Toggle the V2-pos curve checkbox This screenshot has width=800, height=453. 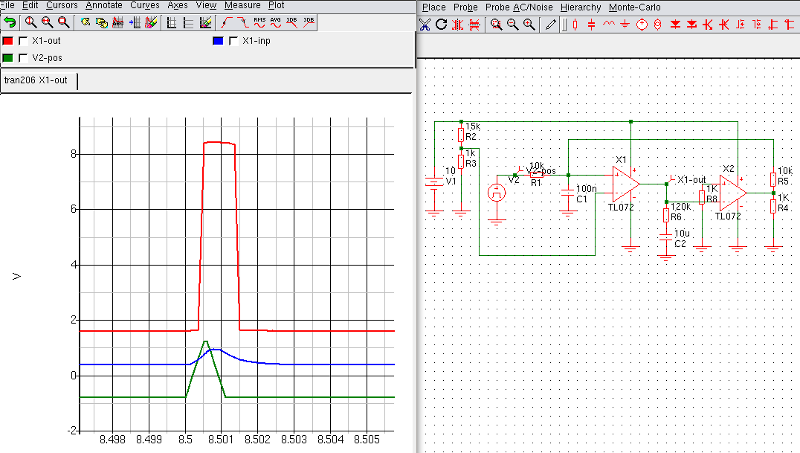(x=24, y=58)
